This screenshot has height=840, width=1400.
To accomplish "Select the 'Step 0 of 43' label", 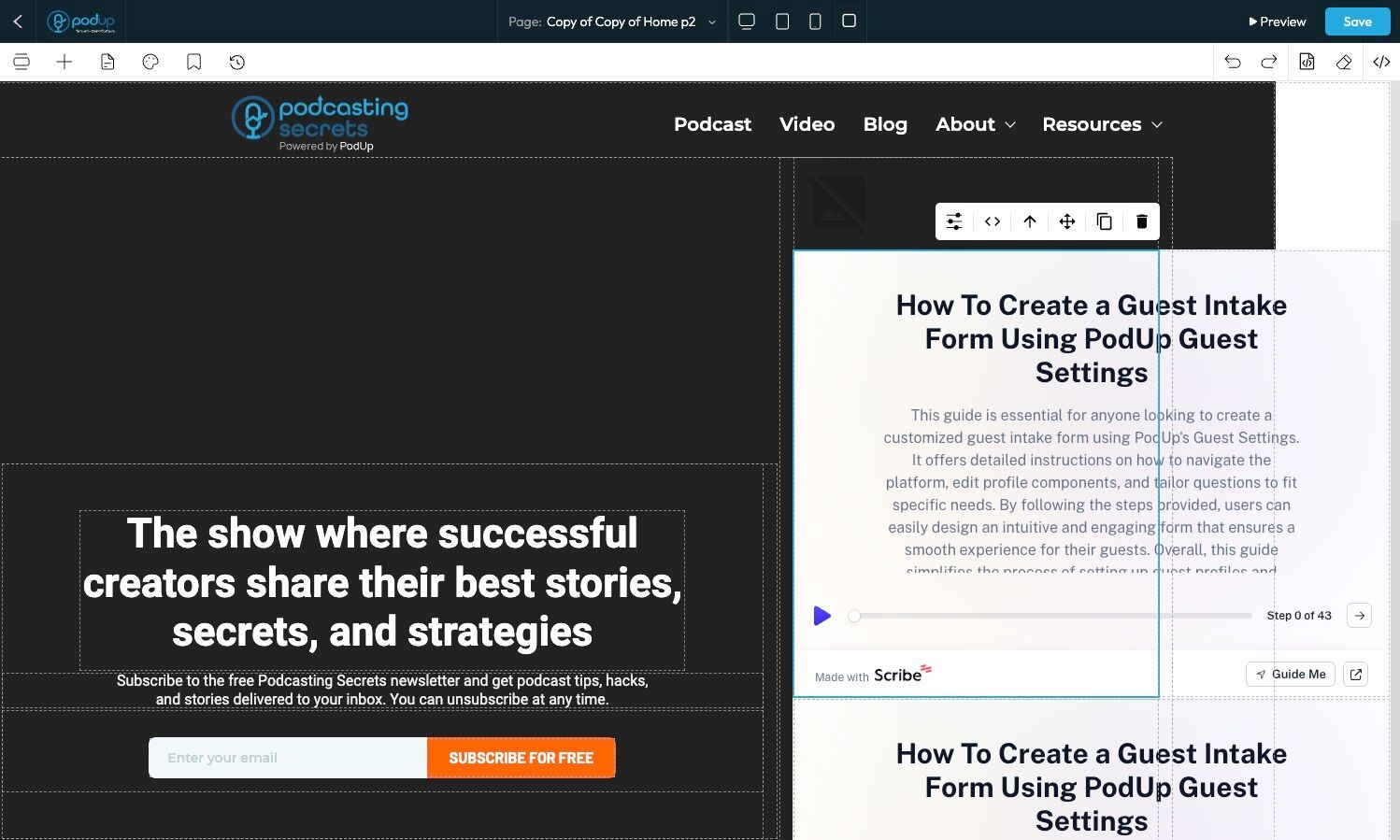I will click(1299, 616).
